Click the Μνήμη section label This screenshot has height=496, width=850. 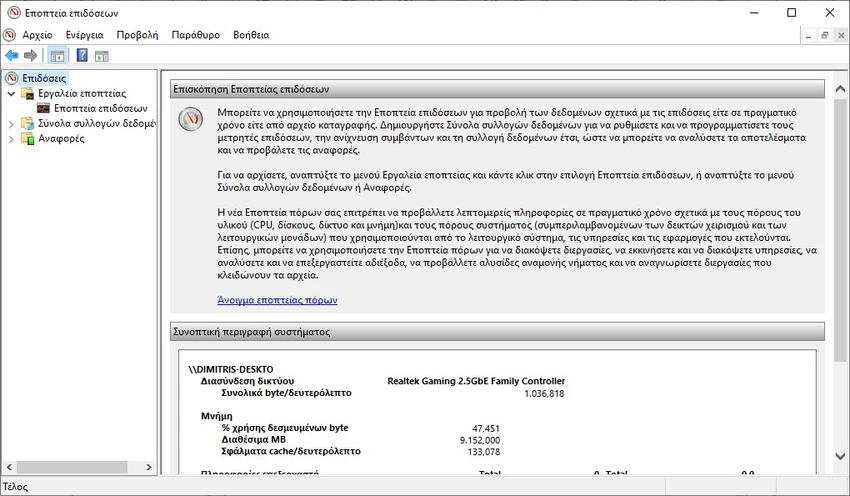click(x=217, y=416)
